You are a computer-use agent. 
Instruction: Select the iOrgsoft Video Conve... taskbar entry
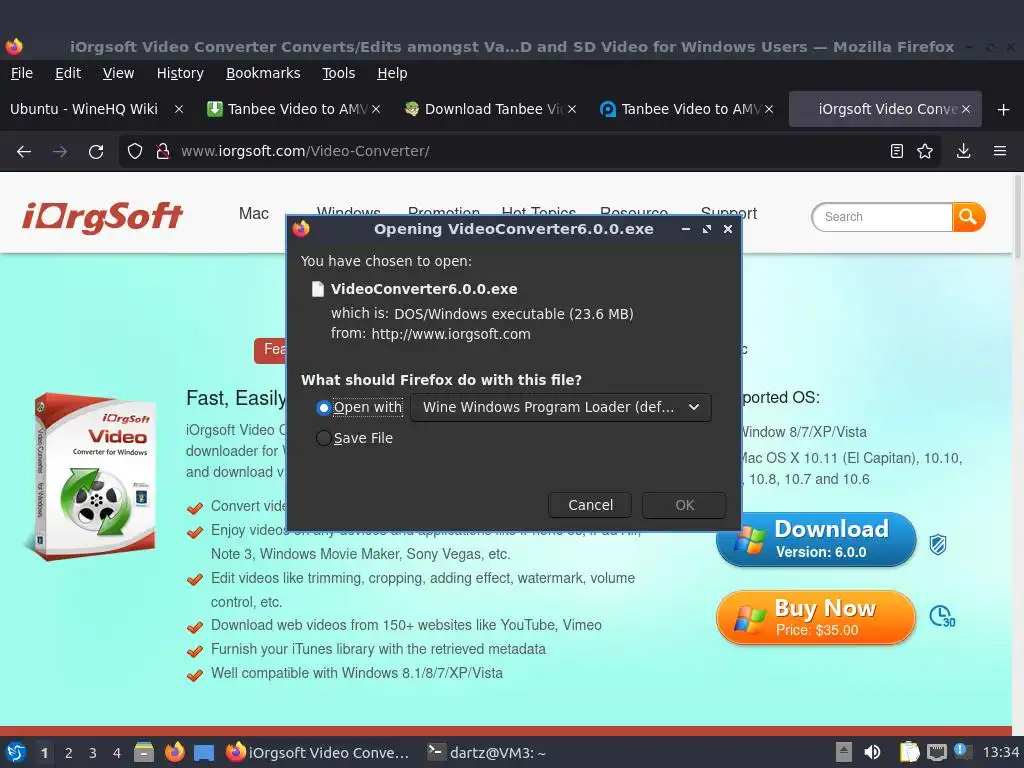point(318,753)
